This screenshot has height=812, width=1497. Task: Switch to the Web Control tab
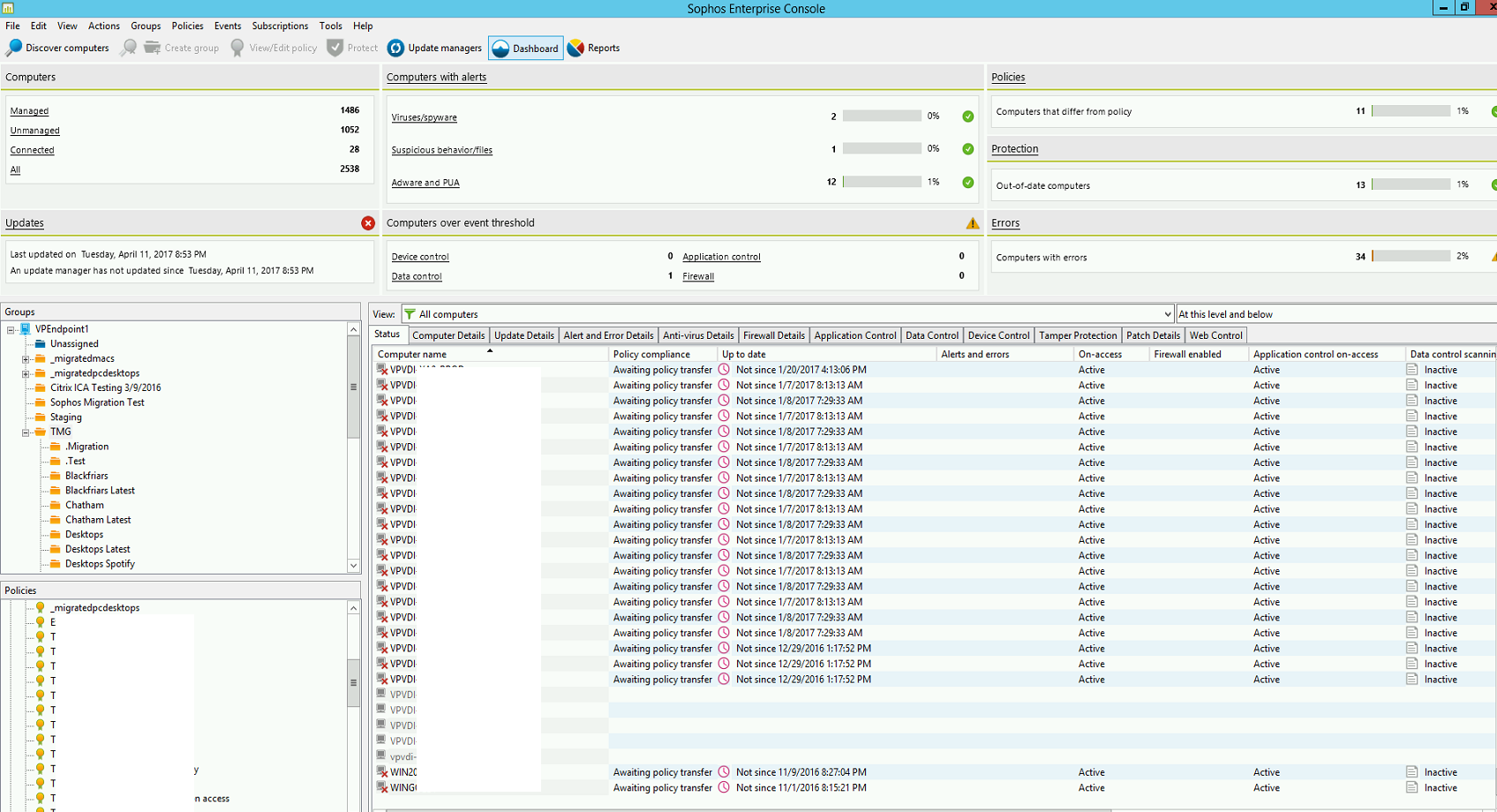coord(1215,335)
